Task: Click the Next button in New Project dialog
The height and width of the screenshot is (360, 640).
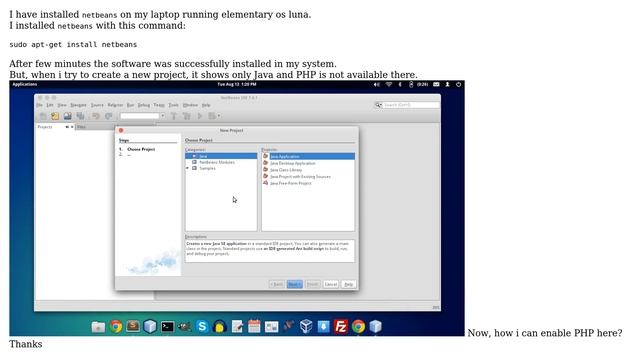Action: pyautogui.click(x=295, y=284)
